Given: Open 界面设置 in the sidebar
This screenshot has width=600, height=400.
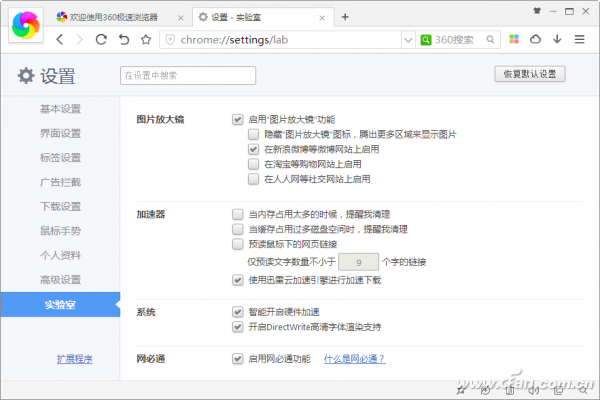Looking at the screenshot, I should click(x=60, y=133).
